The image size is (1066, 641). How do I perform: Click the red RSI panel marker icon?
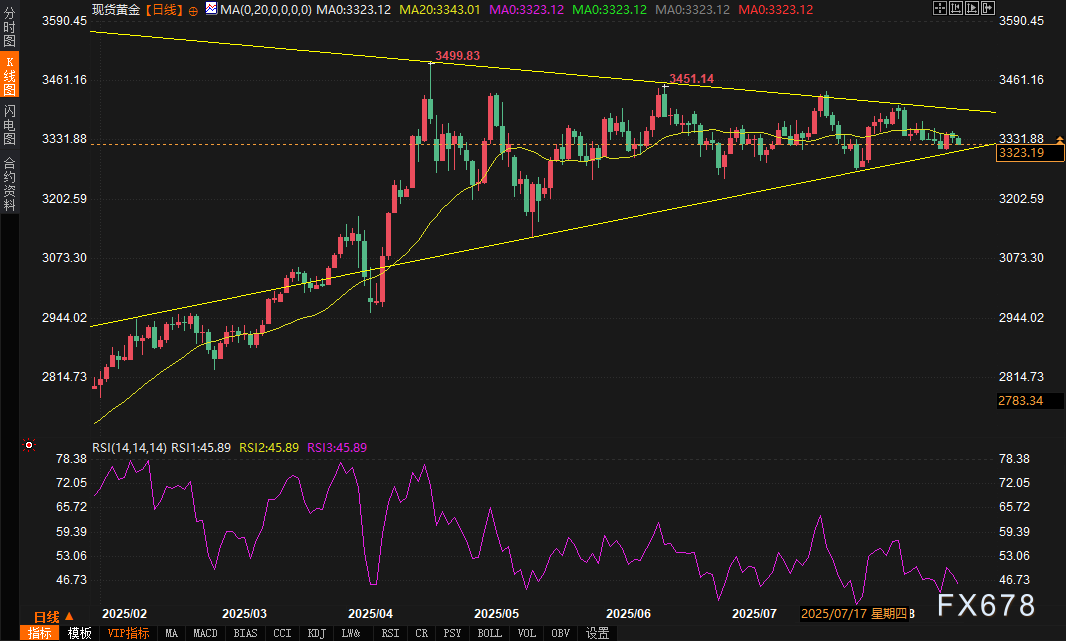pyautogui.click(x=29, y=445)
